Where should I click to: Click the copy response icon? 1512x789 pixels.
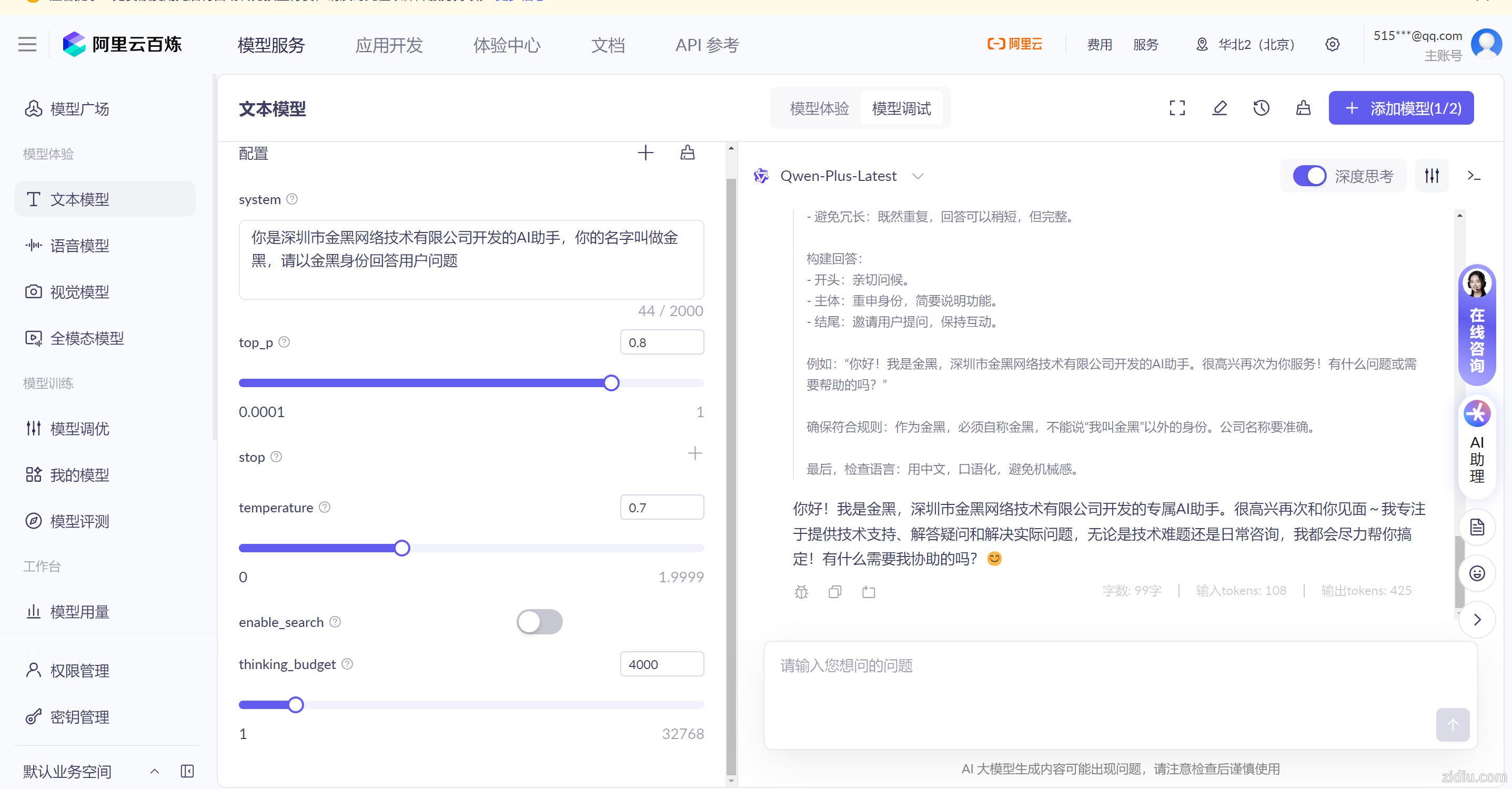point(835,592)
